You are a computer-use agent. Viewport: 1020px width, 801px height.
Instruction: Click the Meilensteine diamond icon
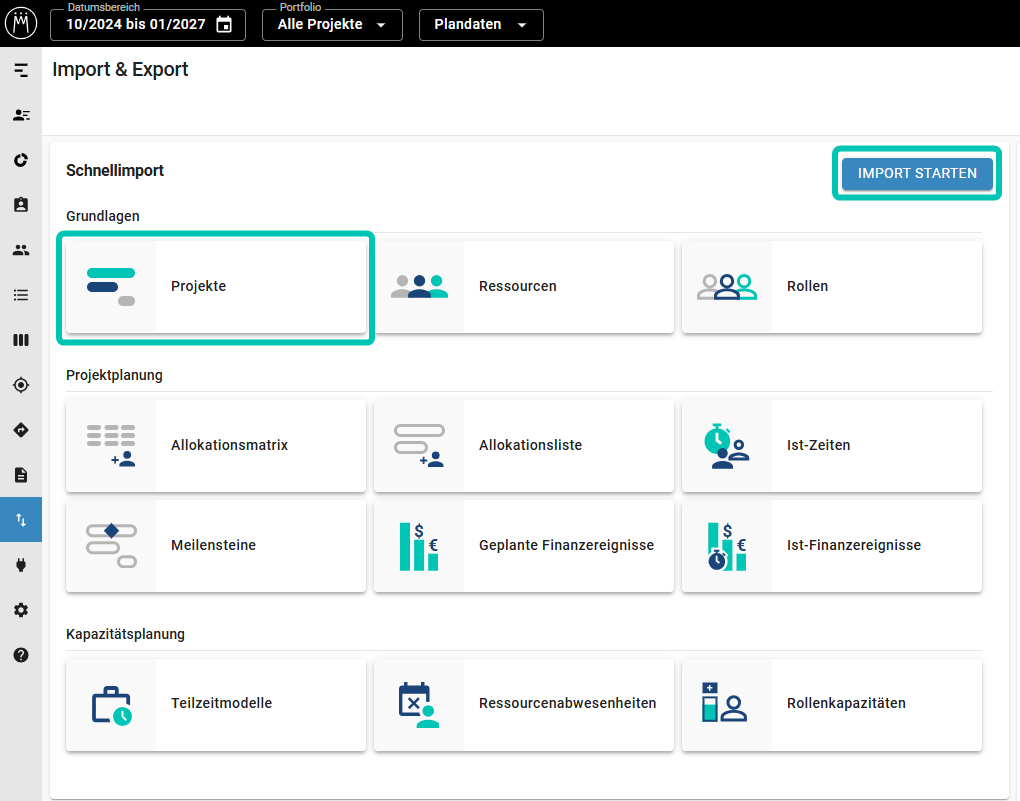click(x=111, y=545)
